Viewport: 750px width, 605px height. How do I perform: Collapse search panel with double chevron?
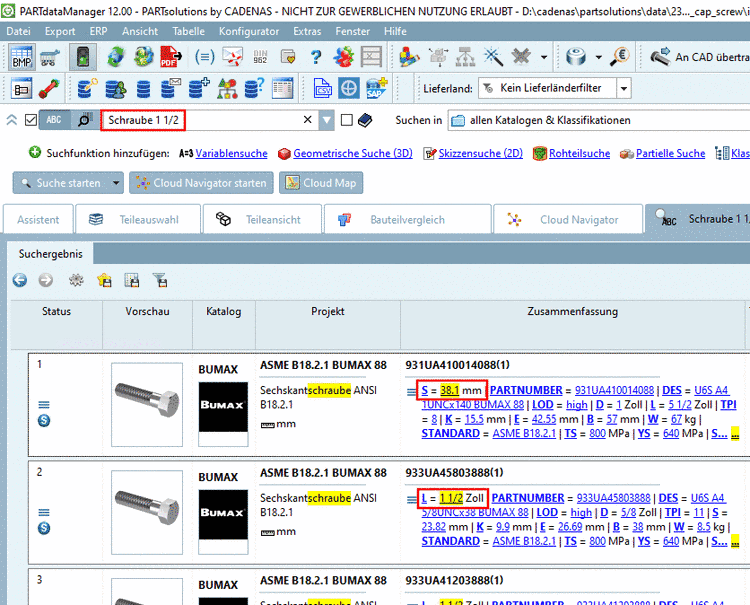[x=12, y=120]
